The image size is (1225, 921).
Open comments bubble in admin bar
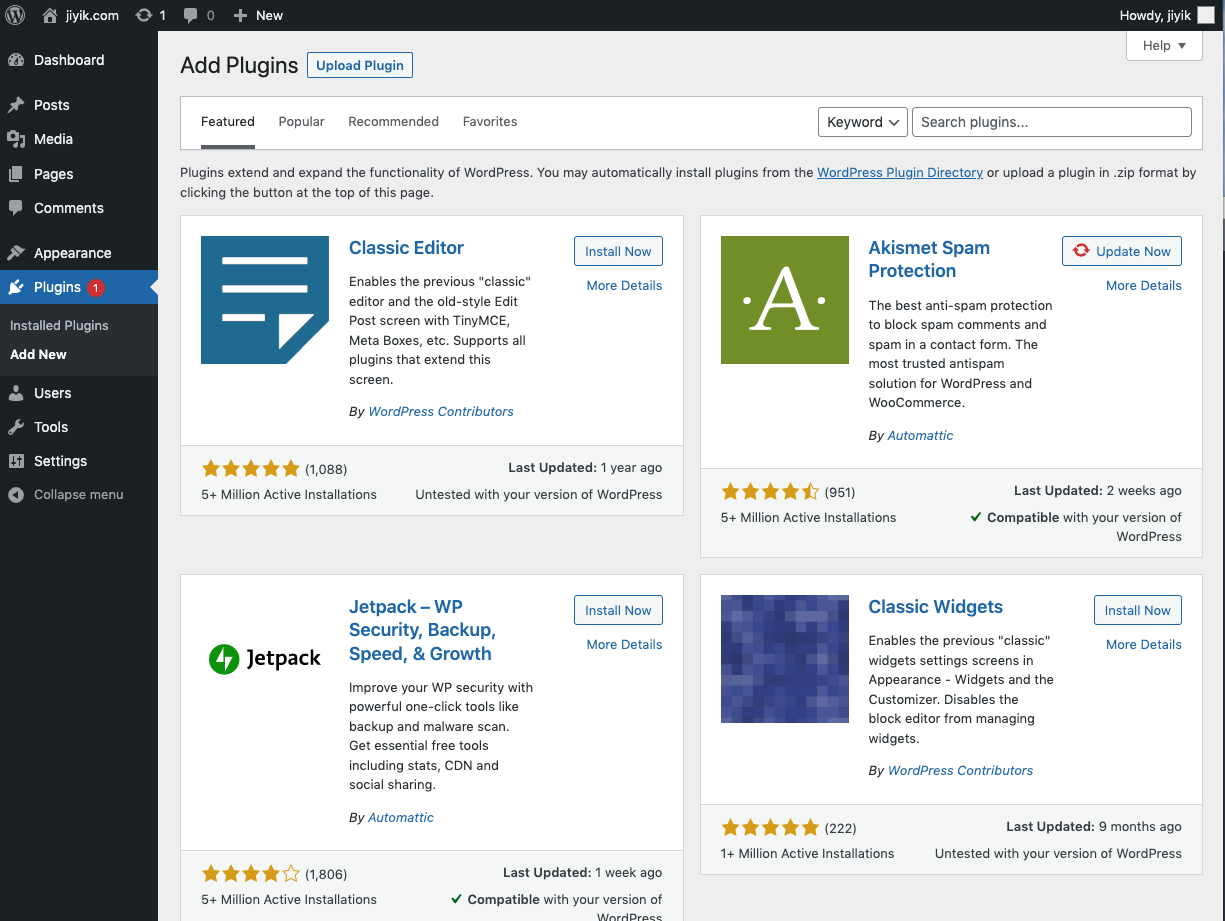(x=197, y=15)
